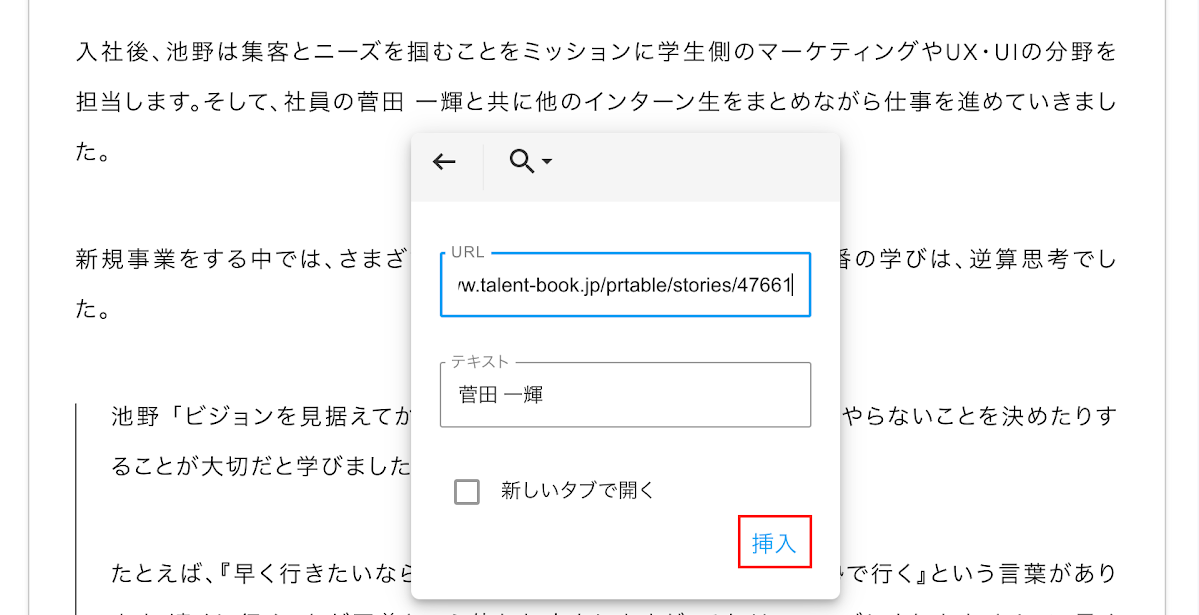Expand the caret beside the search icon

point(547,162)
